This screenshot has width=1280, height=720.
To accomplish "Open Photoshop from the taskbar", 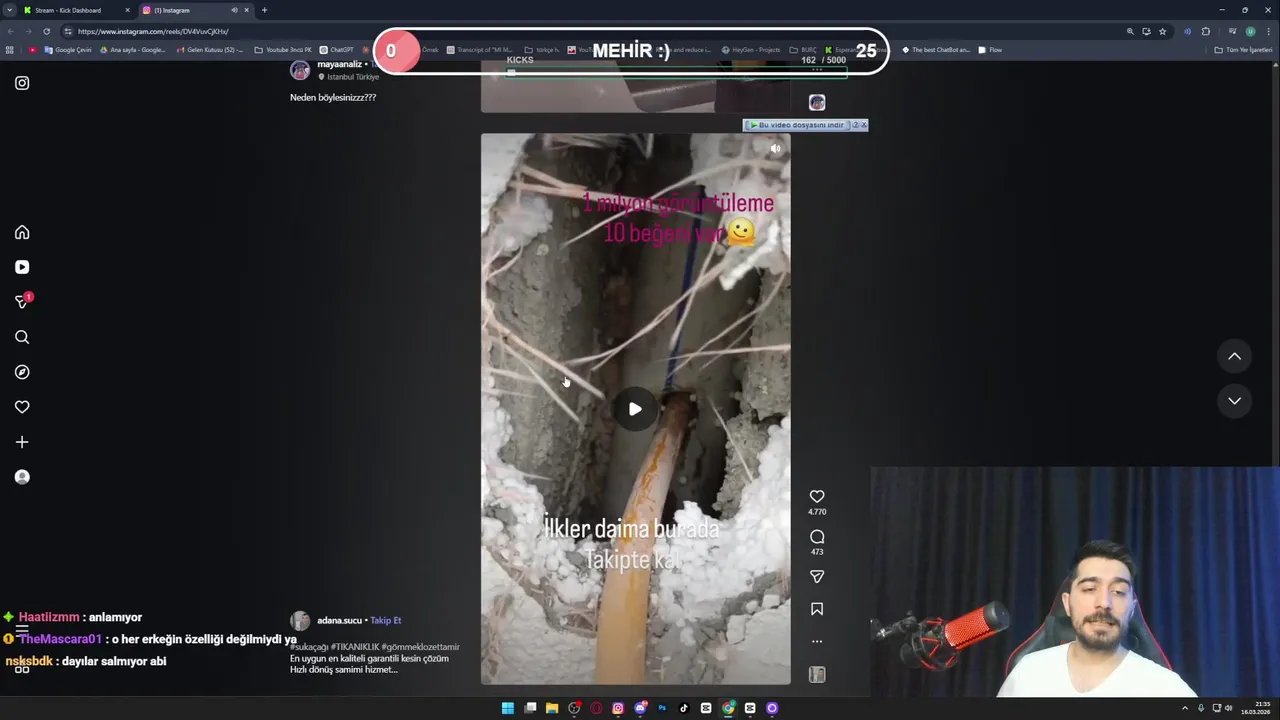I will 662,708.
